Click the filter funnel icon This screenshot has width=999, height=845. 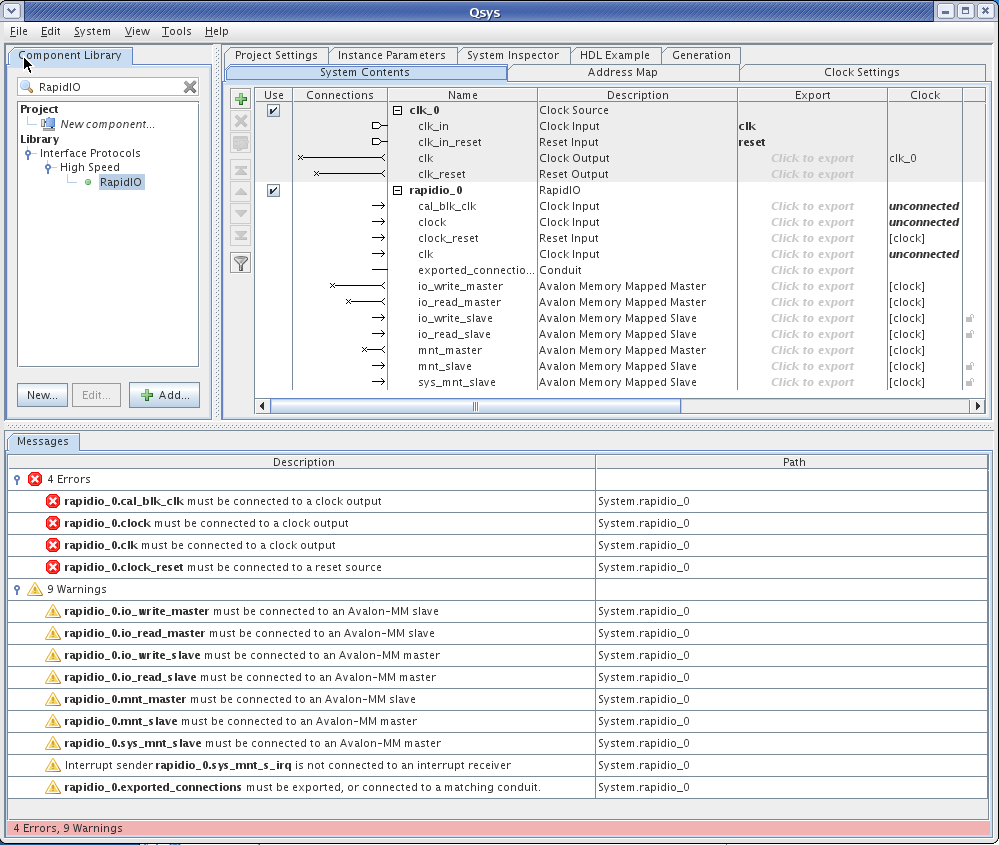coord(240,263)
